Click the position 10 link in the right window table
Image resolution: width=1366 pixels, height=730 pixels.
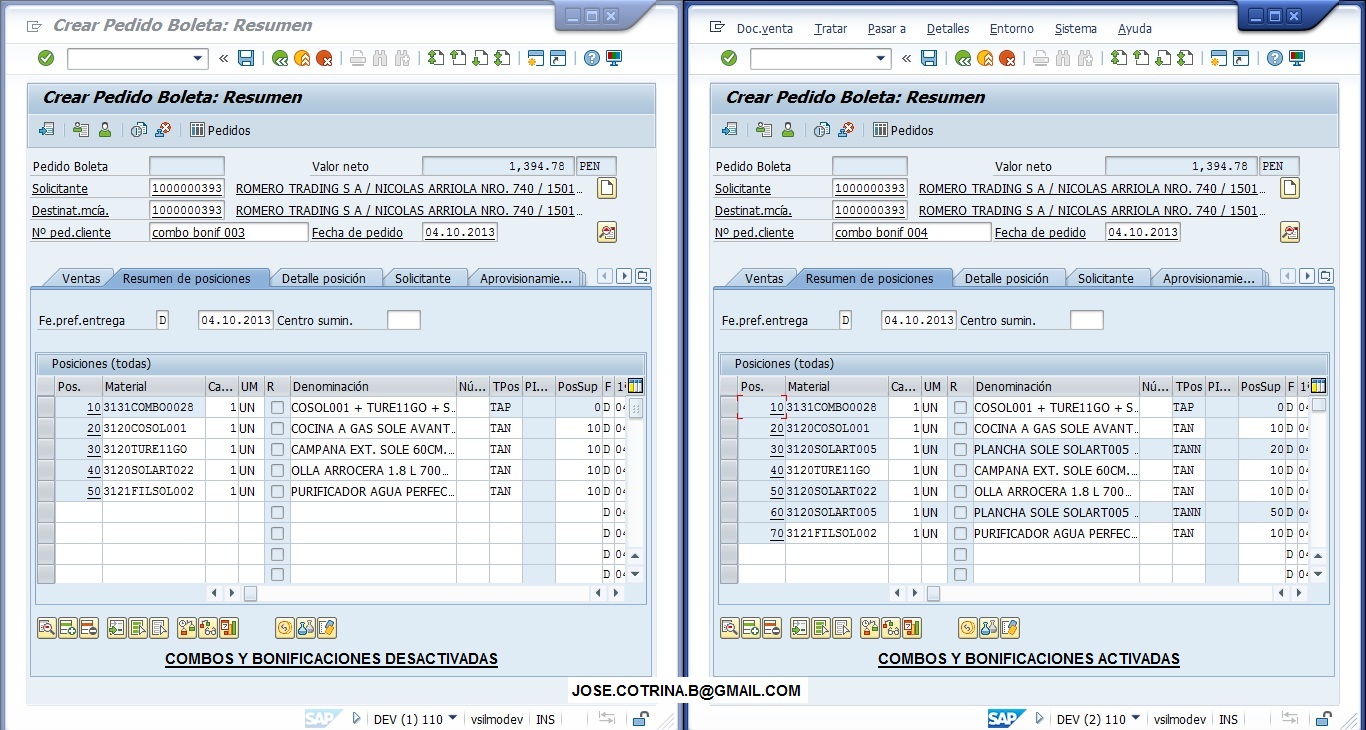776,407
